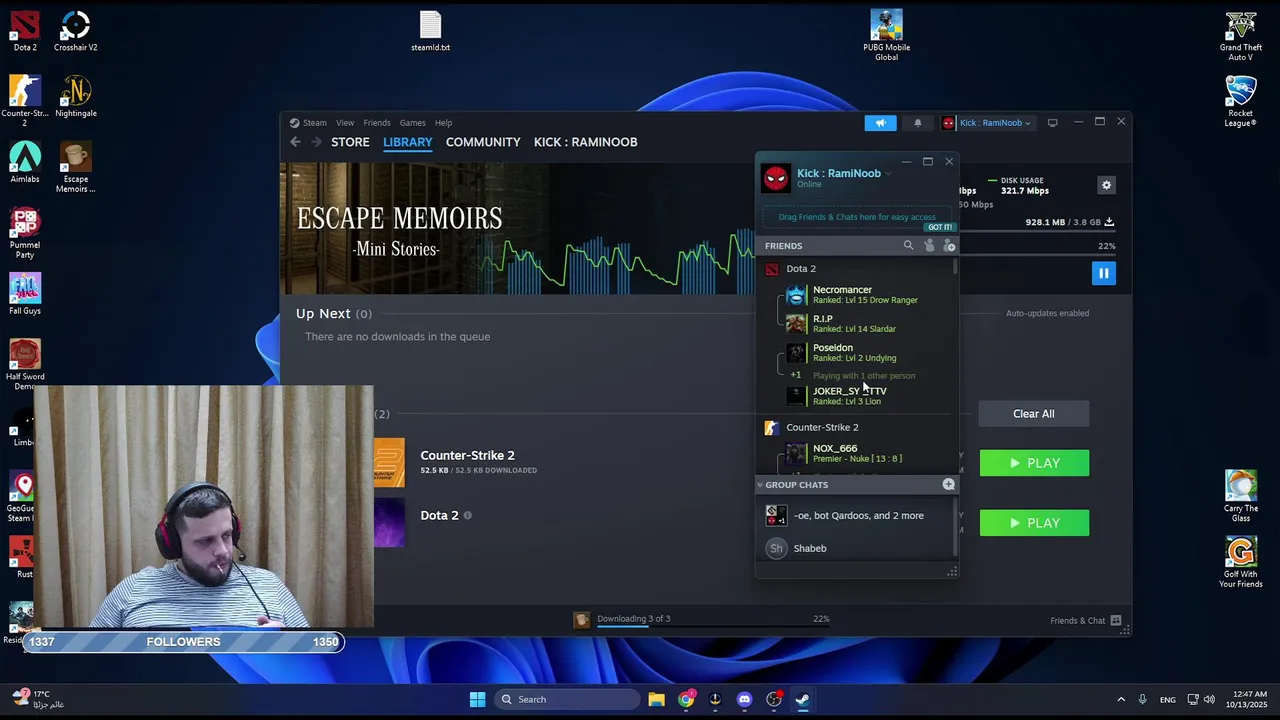The image size is (1280, 720).
Task: Open the Games menu
Action: point(413,123)
